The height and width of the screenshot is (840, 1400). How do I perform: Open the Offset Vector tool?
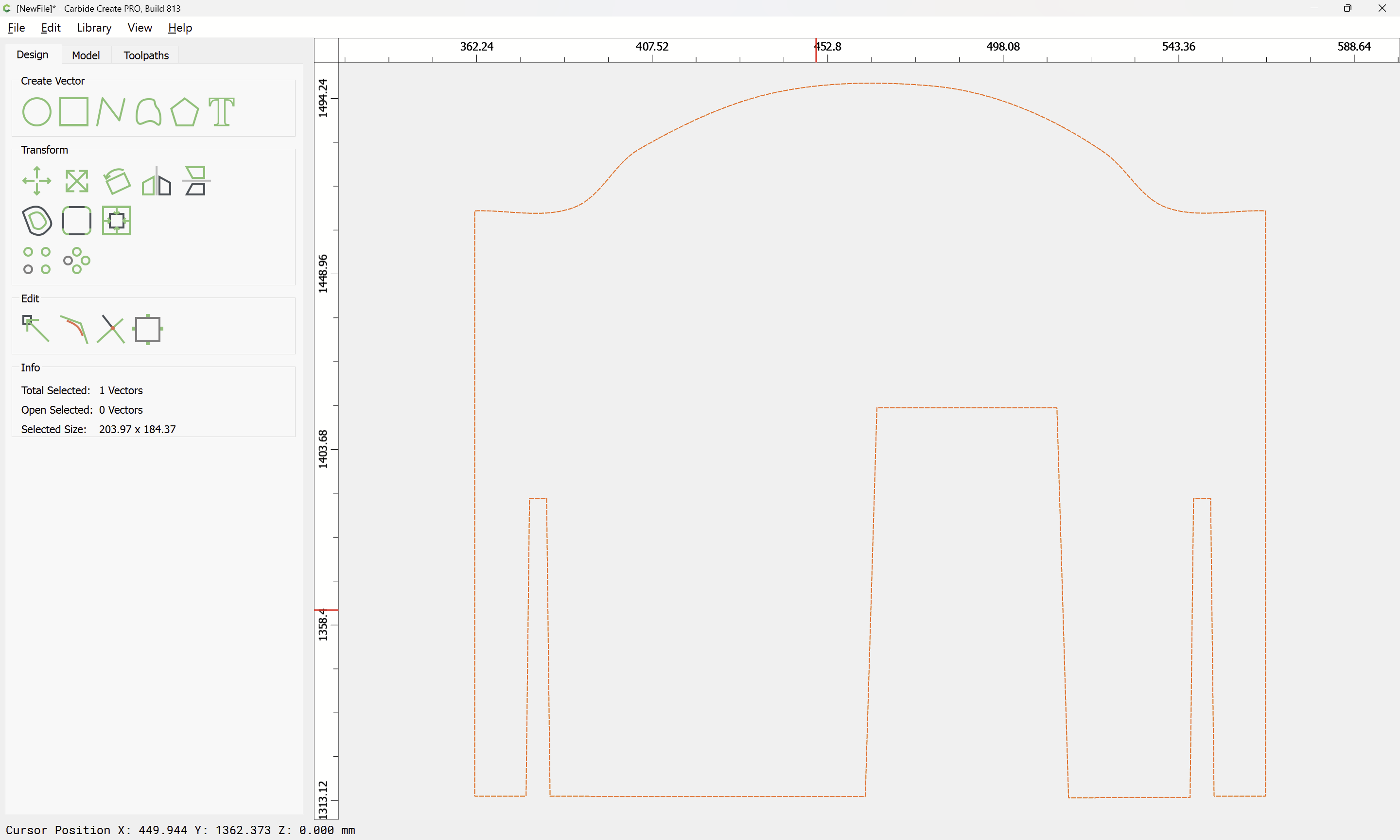click(37, 221)
